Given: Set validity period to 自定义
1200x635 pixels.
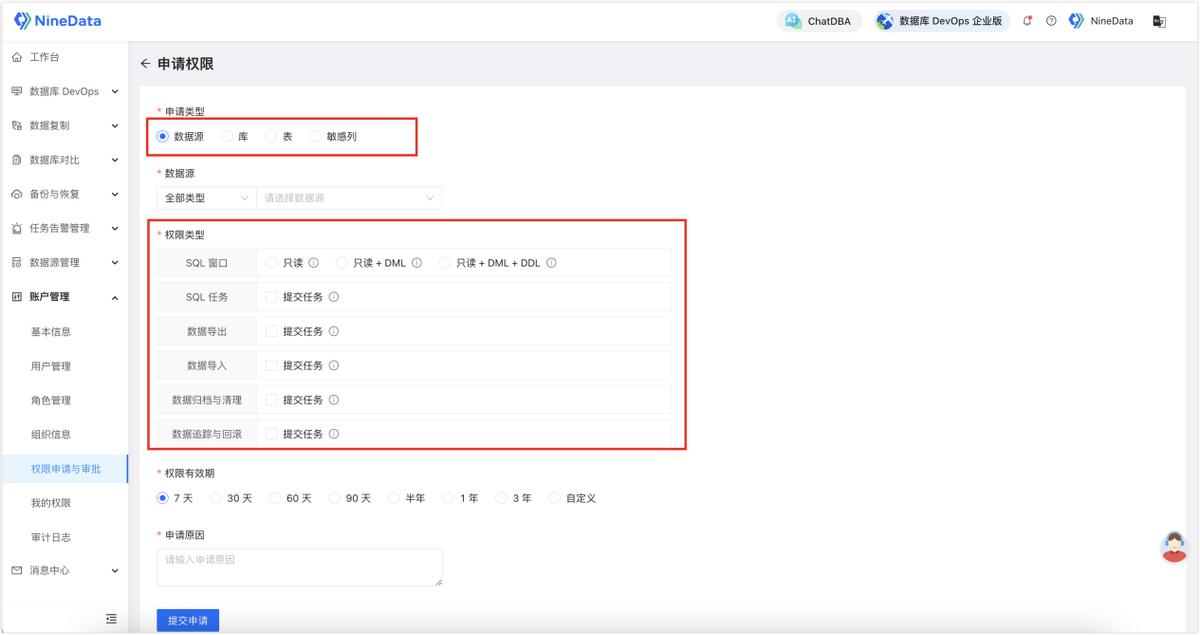Looking at the screenshot, I should pyautogui.click(x=555, y=498).
